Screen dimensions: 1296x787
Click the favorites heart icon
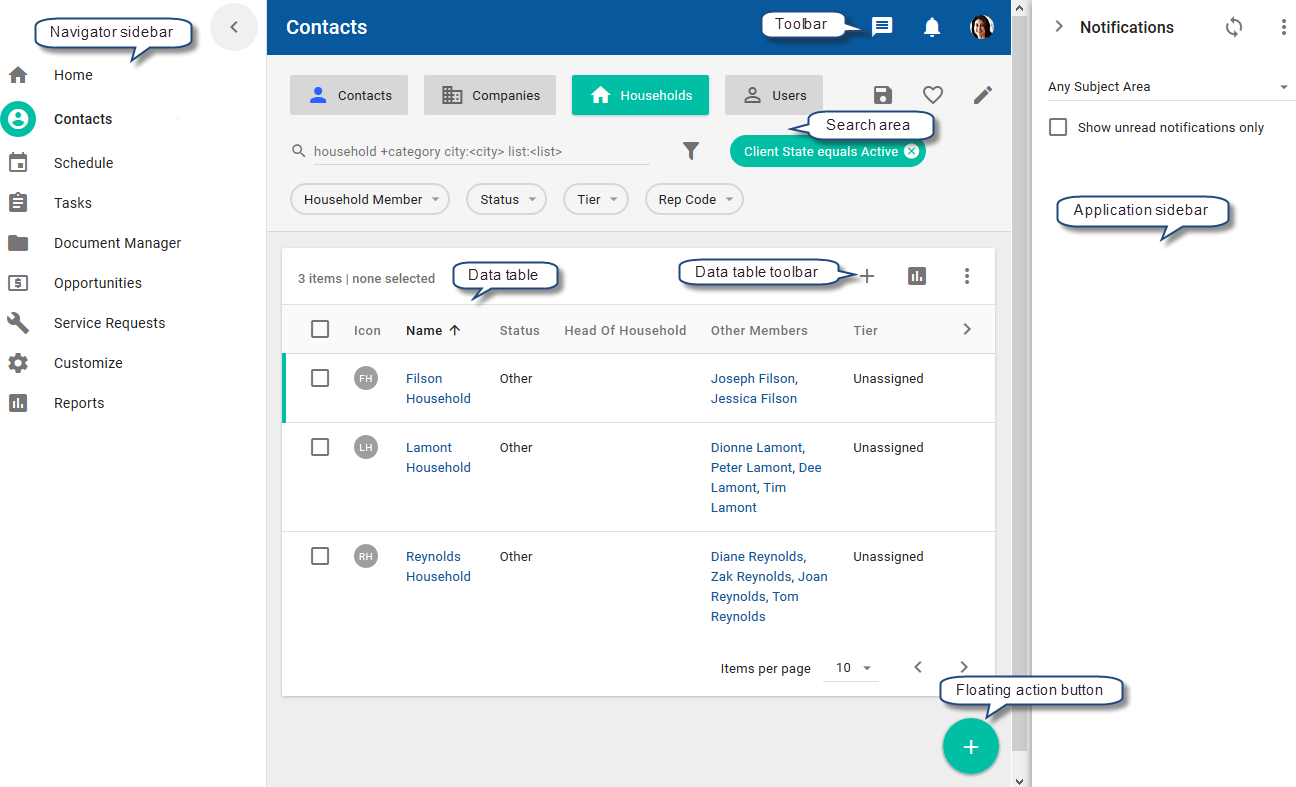point(932,94)
